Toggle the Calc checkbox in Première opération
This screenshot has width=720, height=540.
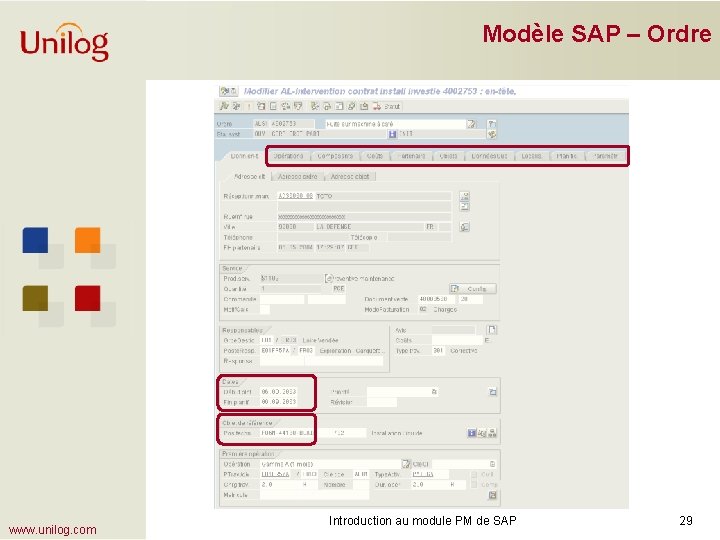(474, 474)
